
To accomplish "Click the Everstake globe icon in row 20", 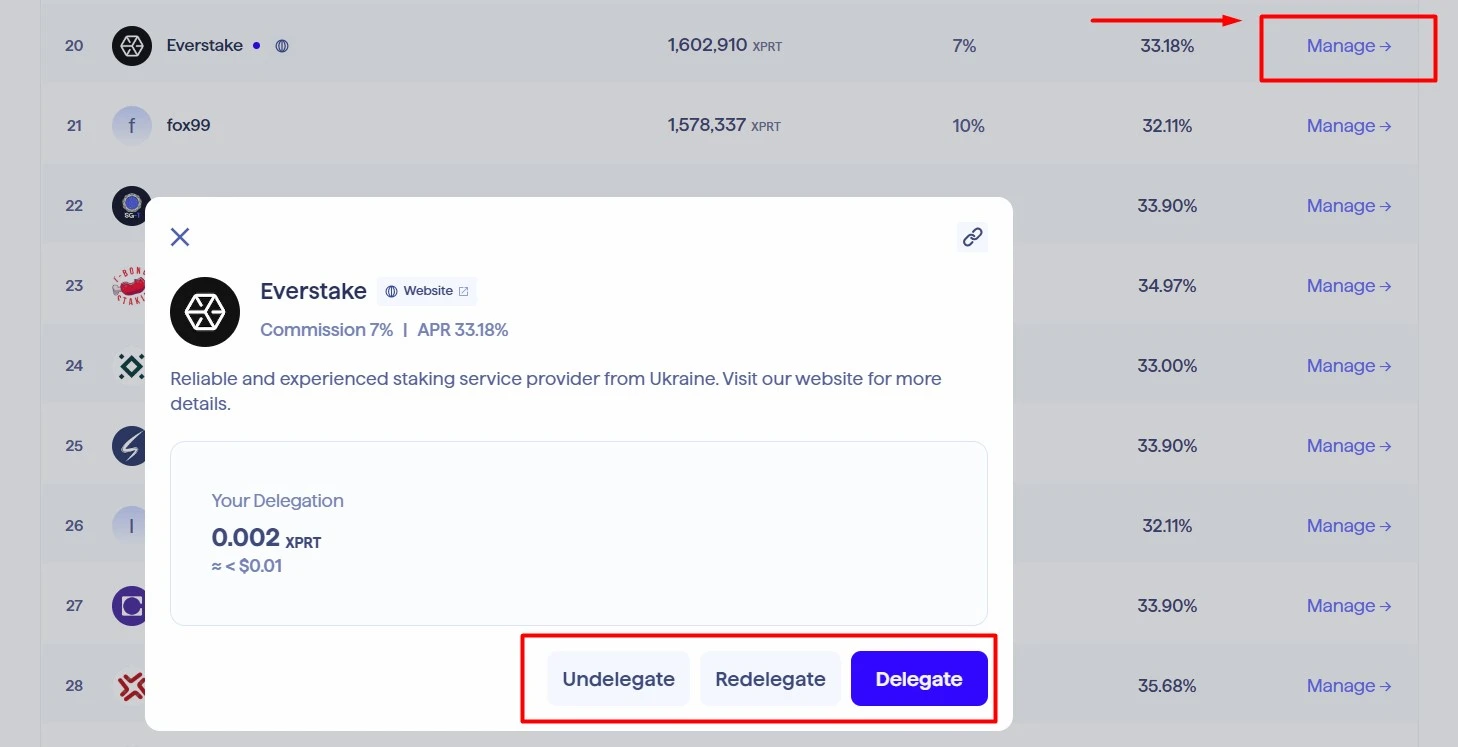I will point(282,46).
